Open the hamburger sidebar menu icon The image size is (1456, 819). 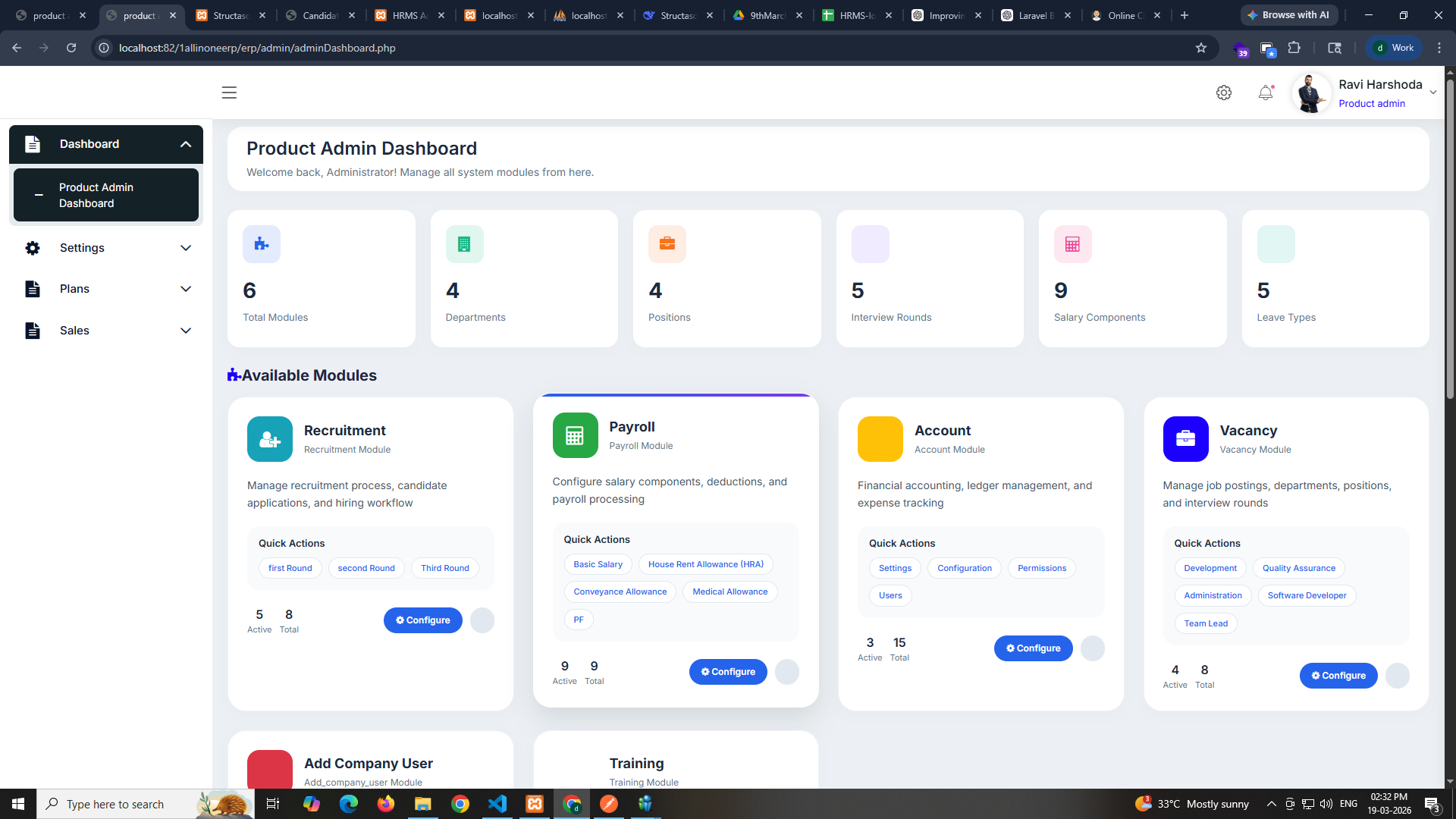[229, 93]
